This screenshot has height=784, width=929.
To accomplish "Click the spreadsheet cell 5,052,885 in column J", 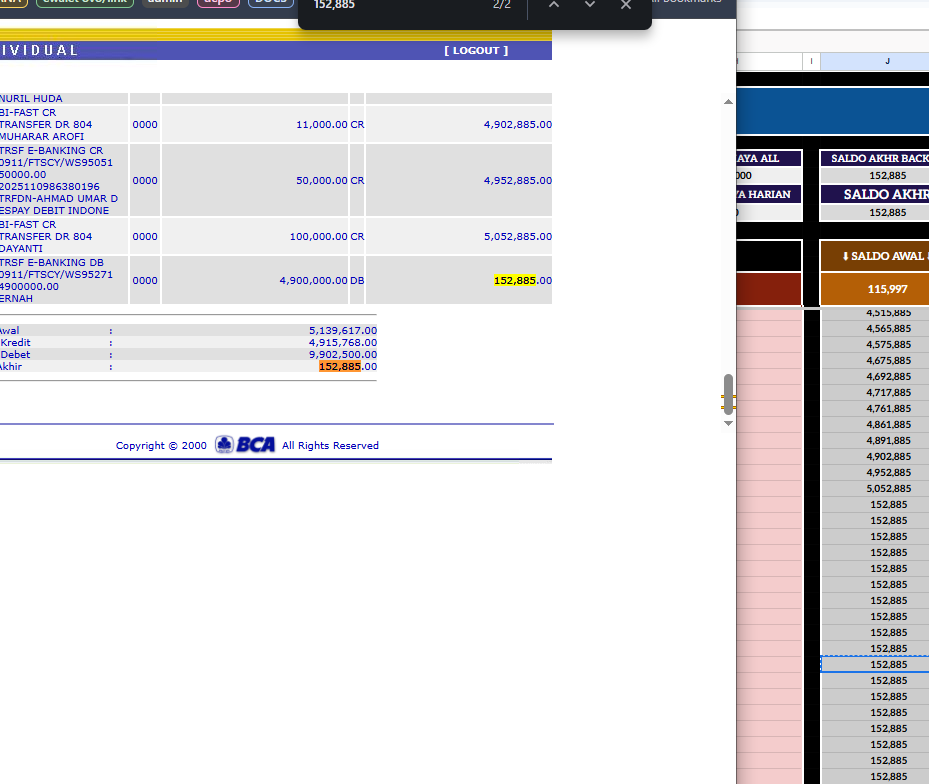I will pos(874,488).
